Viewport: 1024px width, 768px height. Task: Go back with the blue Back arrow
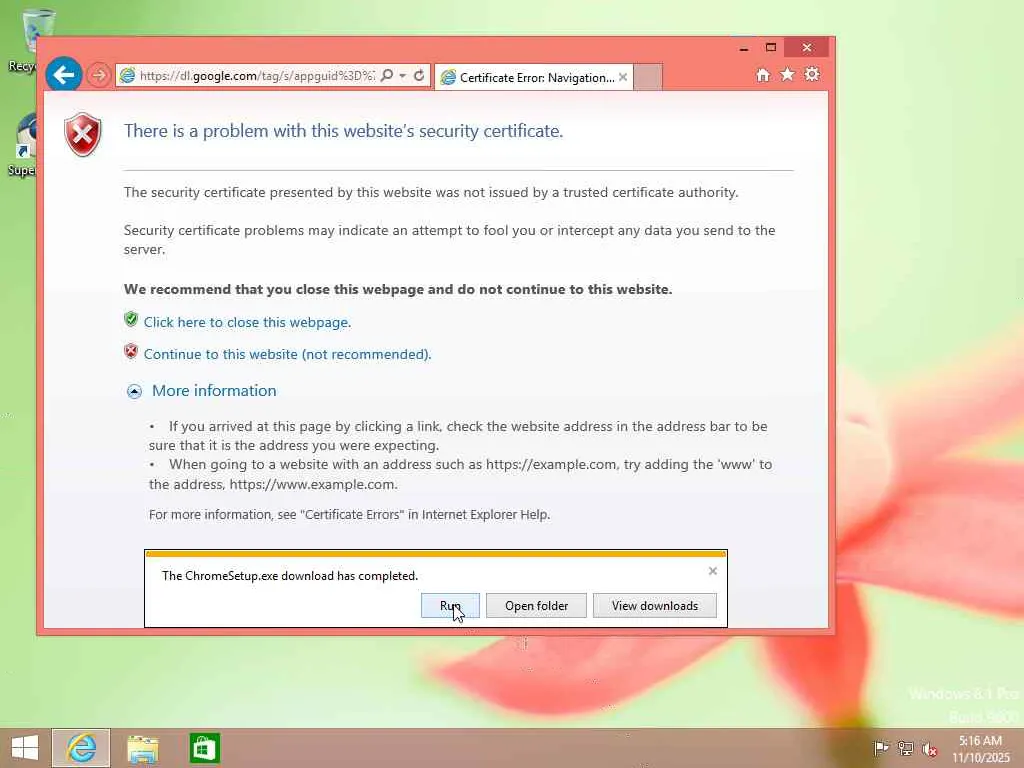[x=63, y=75]
